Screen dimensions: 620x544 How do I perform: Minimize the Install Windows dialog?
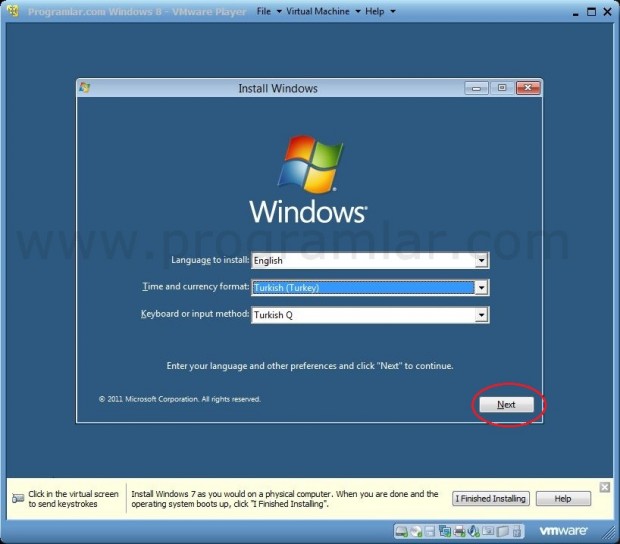476,88
